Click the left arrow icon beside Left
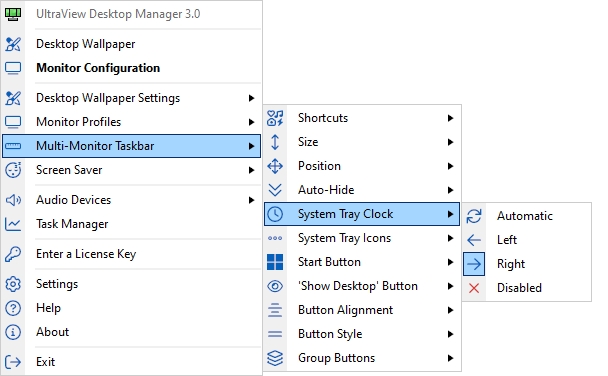The width and height of the screenshot is (608, 376). click(474, 240)
